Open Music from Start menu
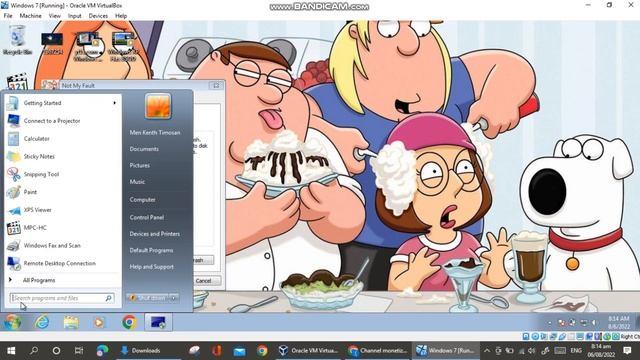Viewport: 640px width, 360px height. (x=137, y=182)
